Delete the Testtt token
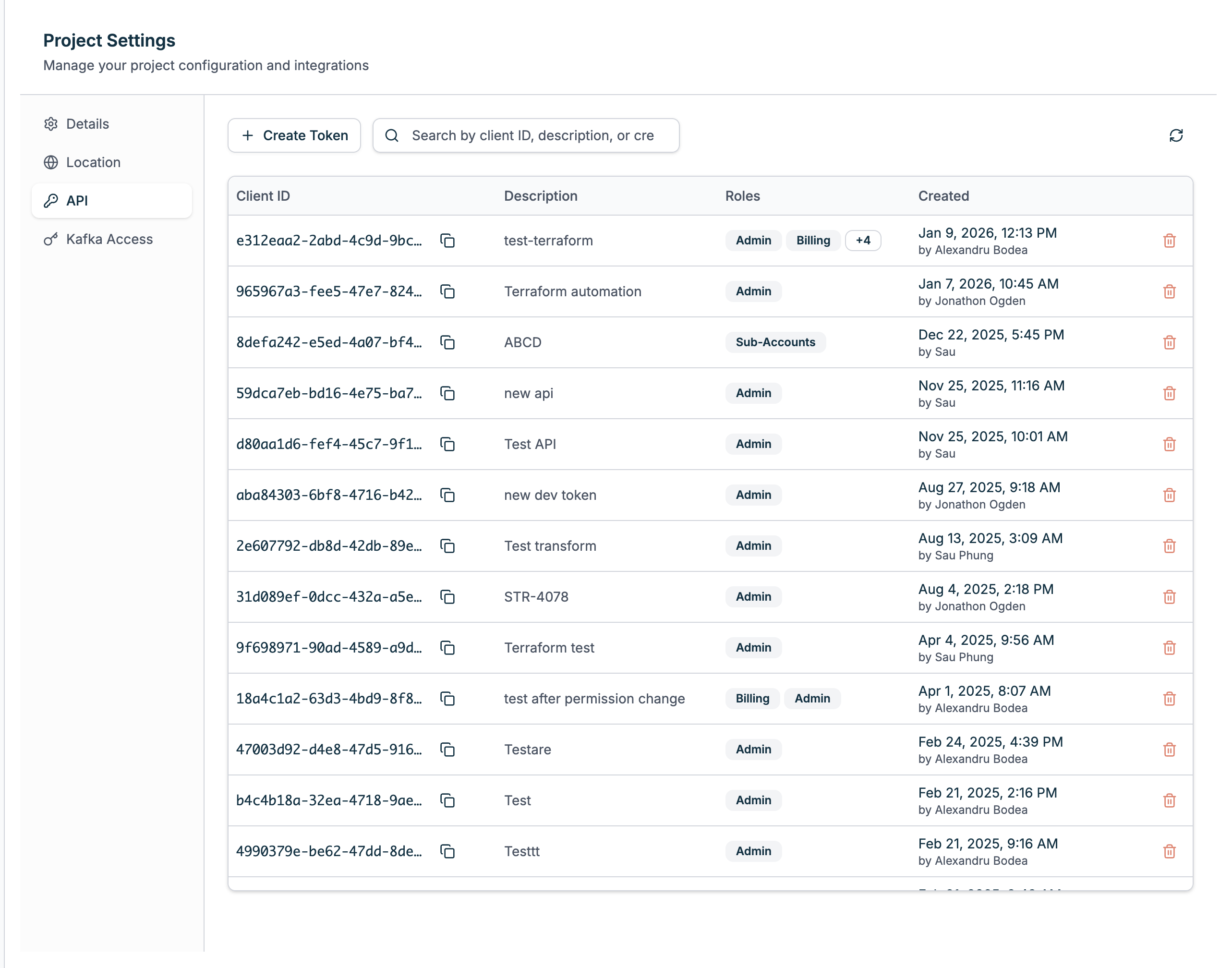1232x968 pixels. [x=1170, y=851]
